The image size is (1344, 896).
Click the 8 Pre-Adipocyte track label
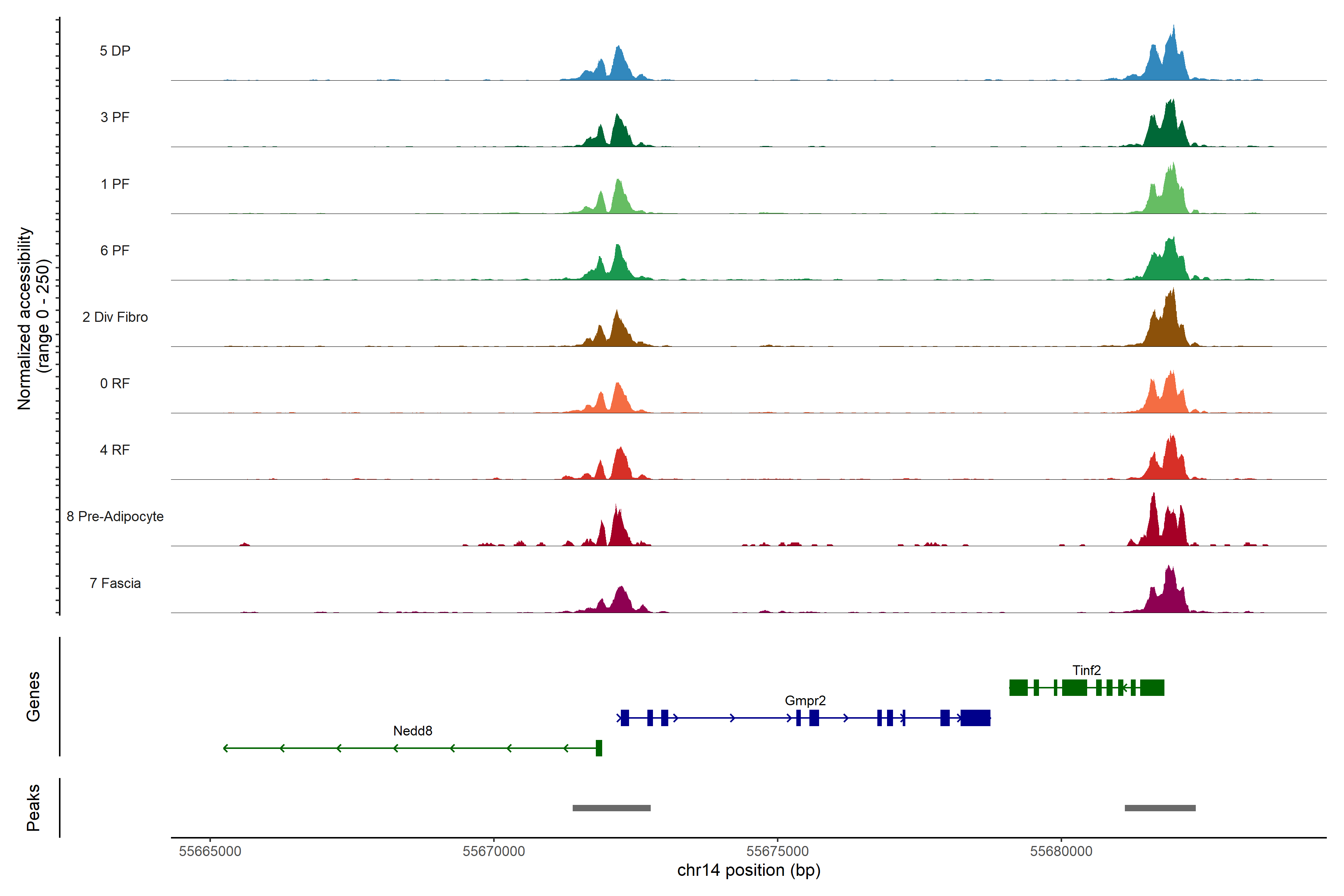(x=115, y=517)
